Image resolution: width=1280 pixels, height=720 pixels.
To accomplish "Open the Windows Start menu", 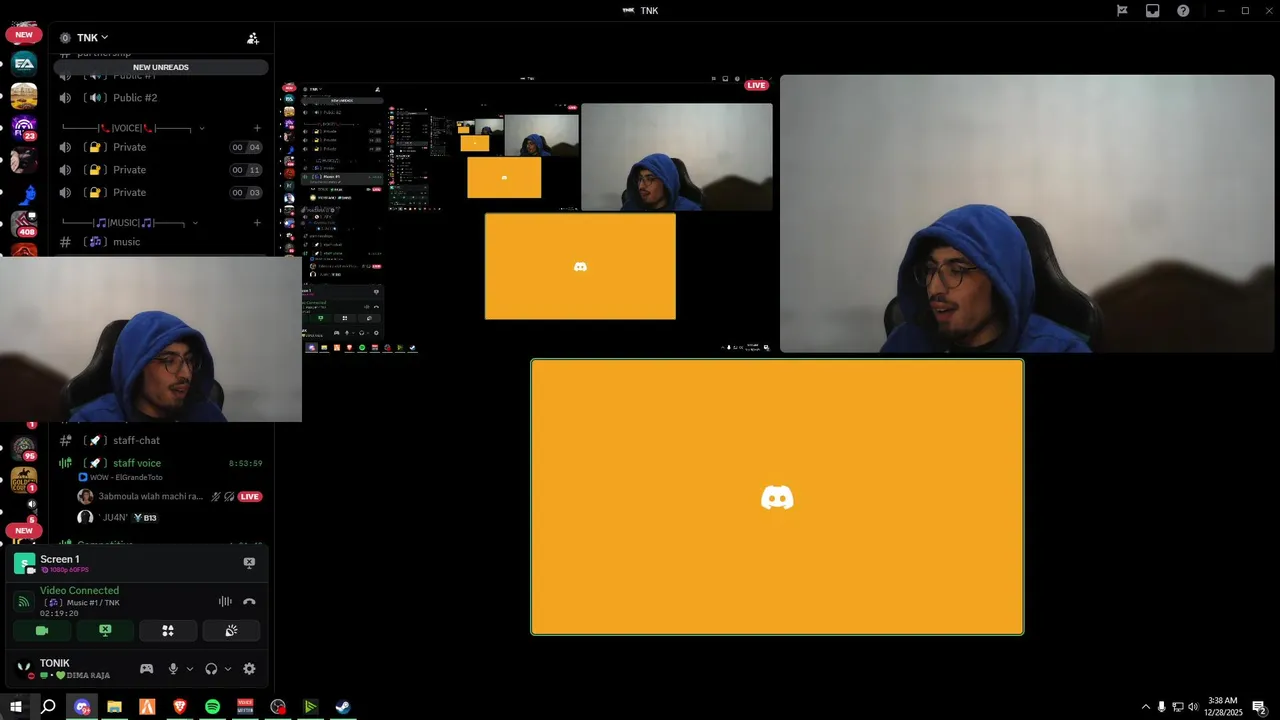I will tap(16, 707).
